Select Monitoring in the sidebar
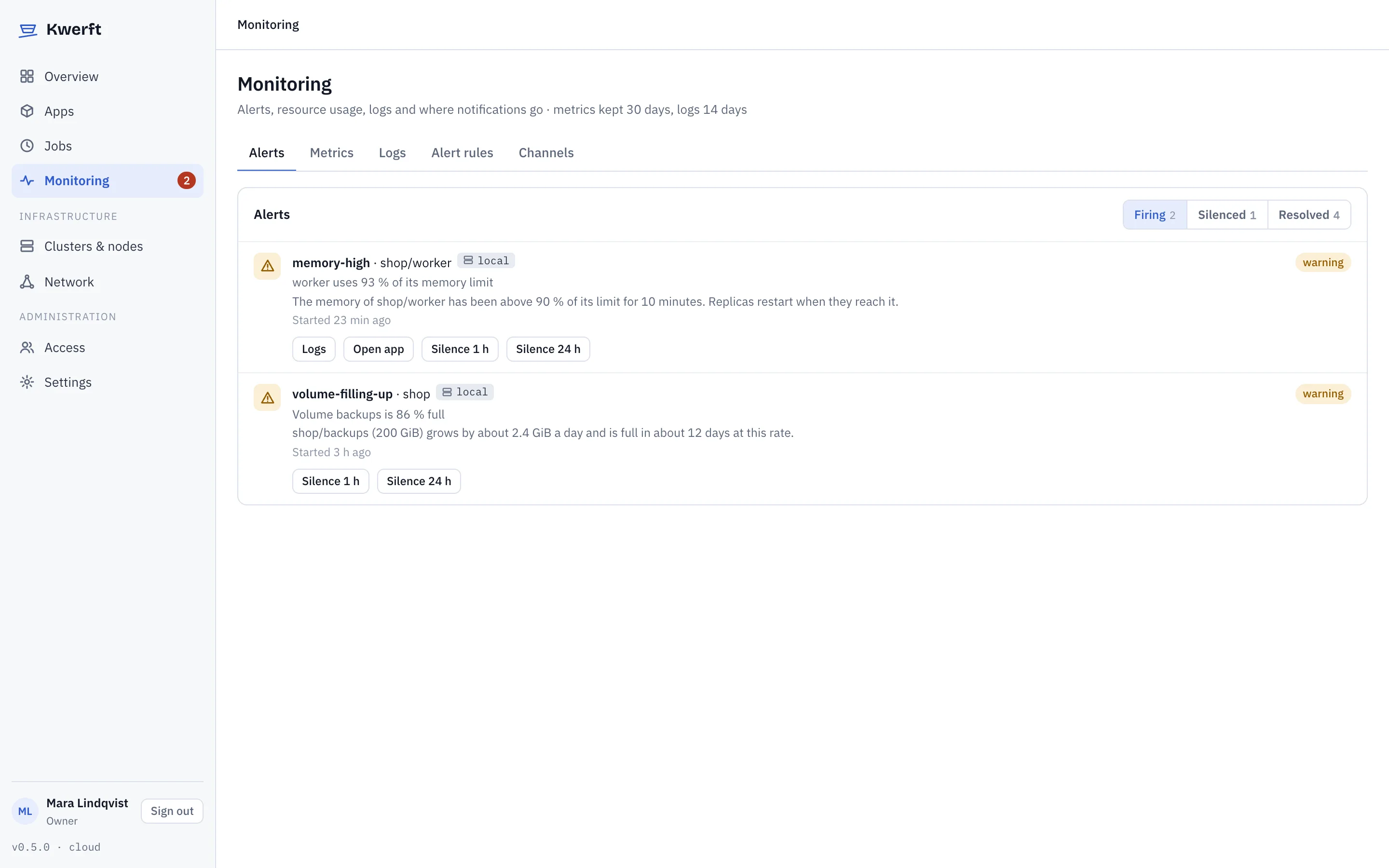Image resolution: width=1389 pixels, height=868 pixels. point(108,180)
